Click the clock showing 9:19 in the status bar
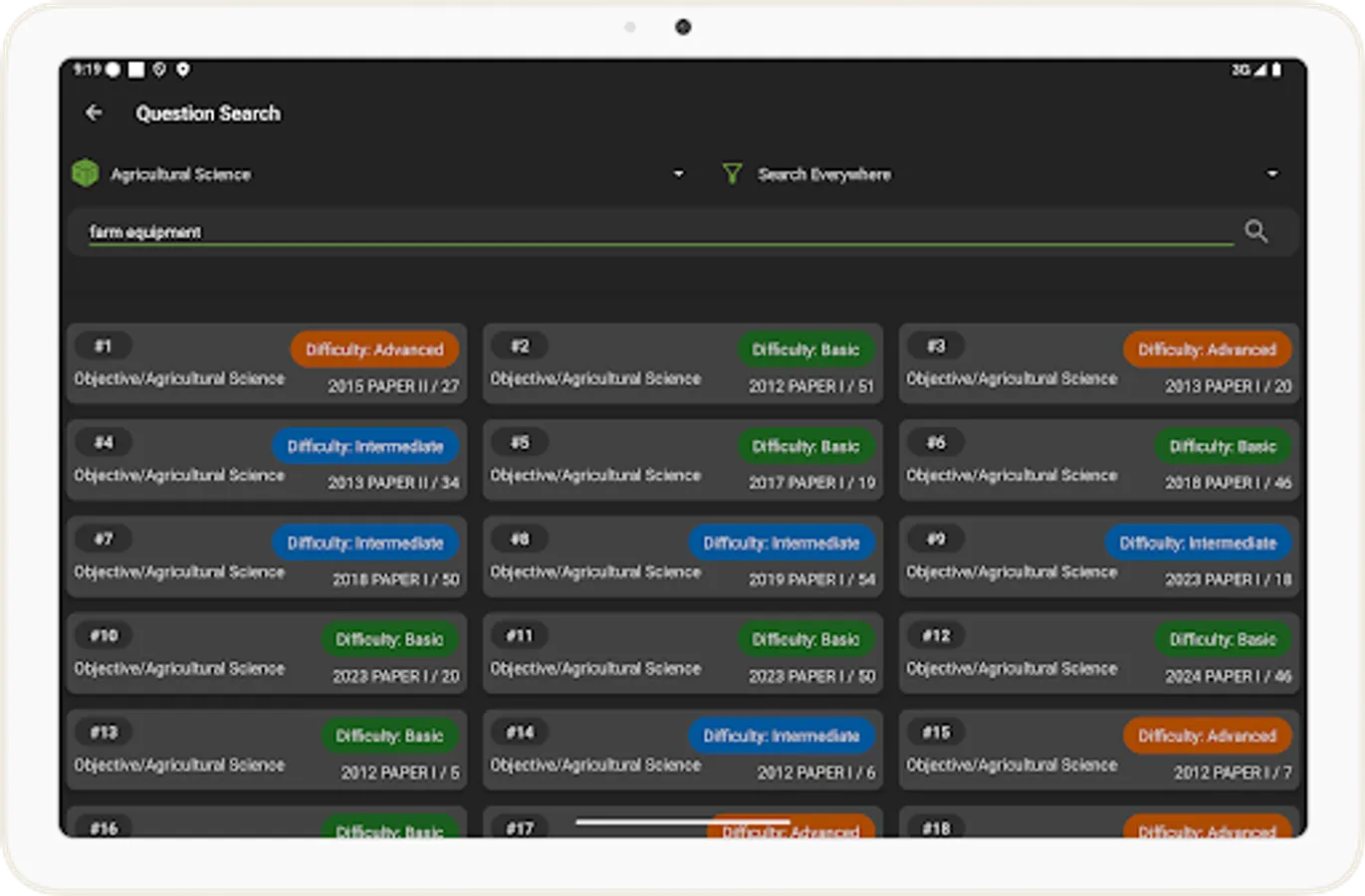The height and width of the screenshot is (896, 1365). [x=87, y=70]
